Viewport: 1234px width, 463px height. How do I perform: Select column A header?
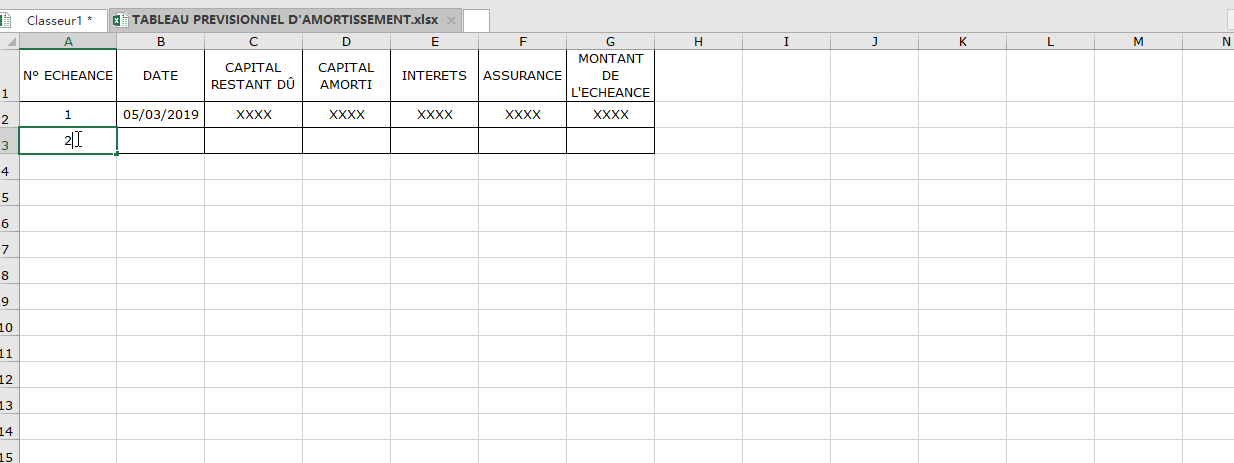click(68, 41)
